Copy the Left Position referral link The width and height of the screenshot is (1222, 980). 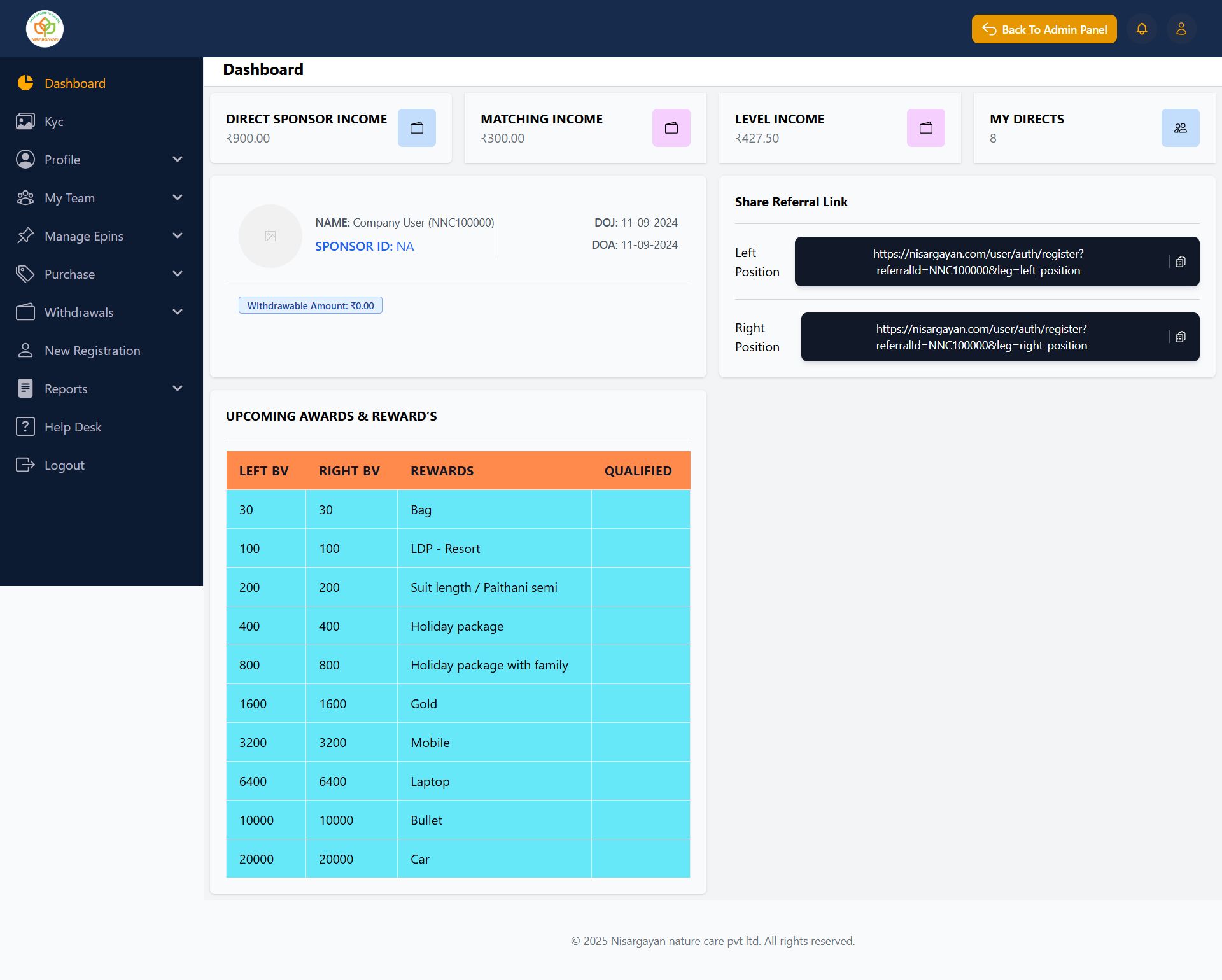click(x=1181, y=262)
